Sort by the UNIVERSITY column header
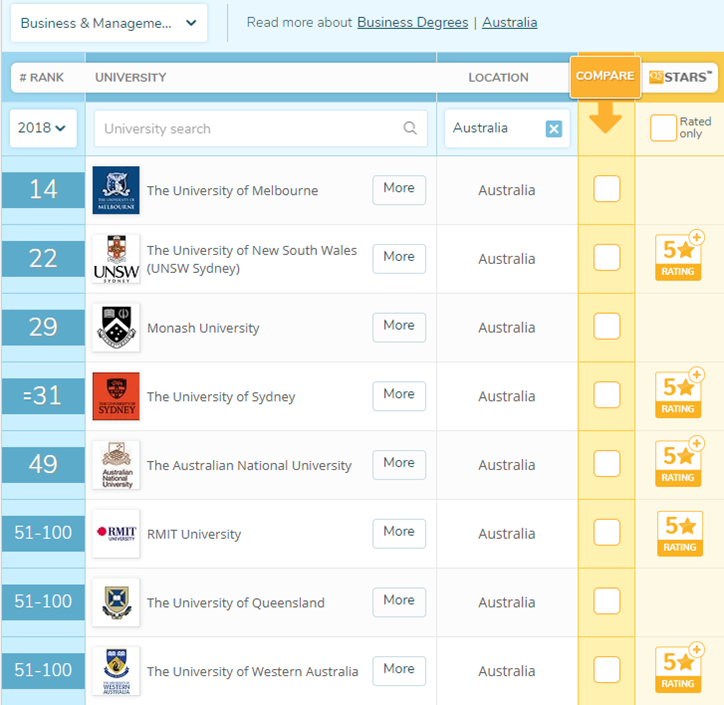This screenshot has width=724, height=705. 131,77
